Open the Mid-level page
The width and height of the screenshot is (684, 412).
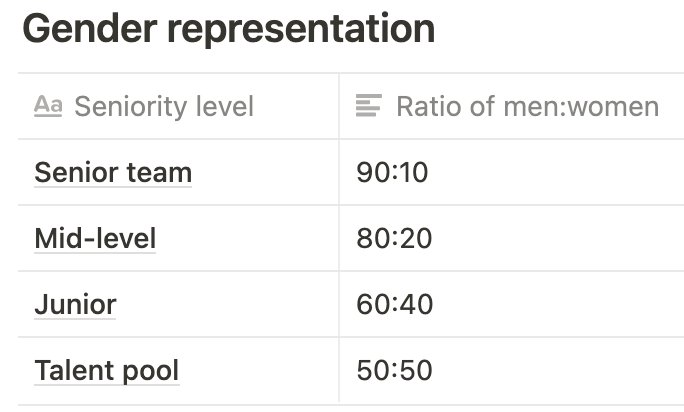pyautogui.click(x=95, y=238)
